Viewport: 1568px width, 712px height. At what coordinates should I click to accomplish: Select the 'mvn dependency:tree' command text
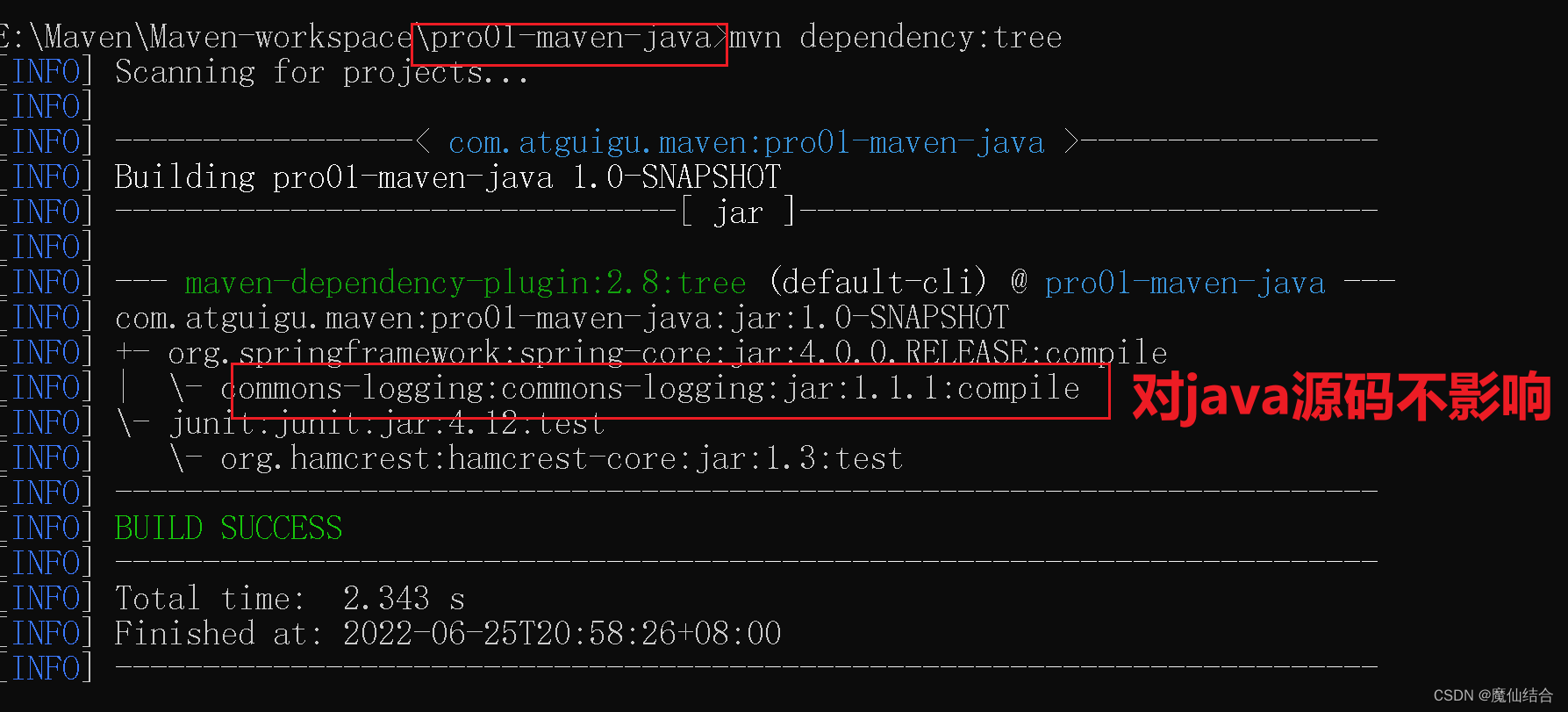pos(895,38)
